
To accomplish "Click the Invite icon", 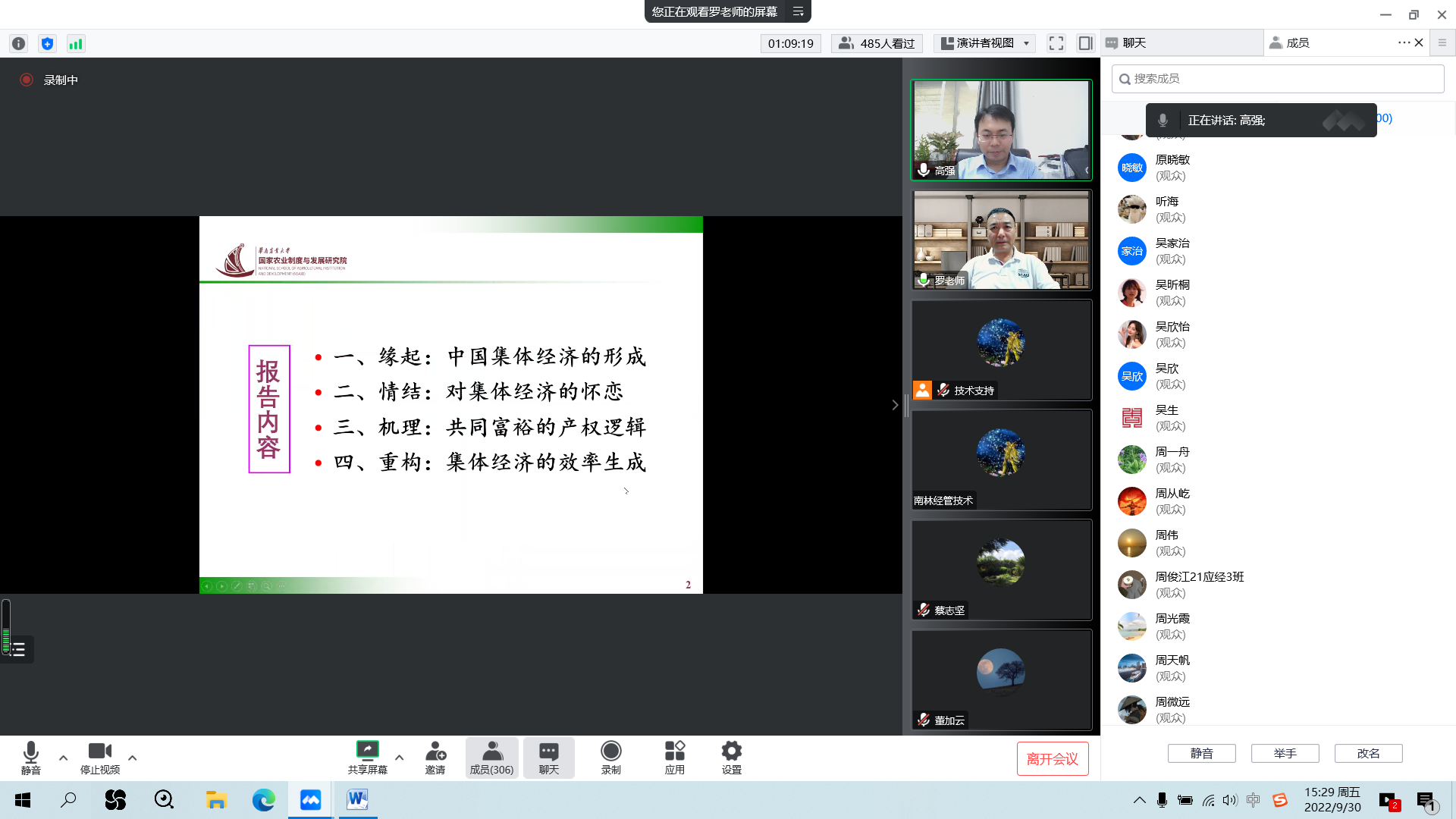I will tap(435, 758).
